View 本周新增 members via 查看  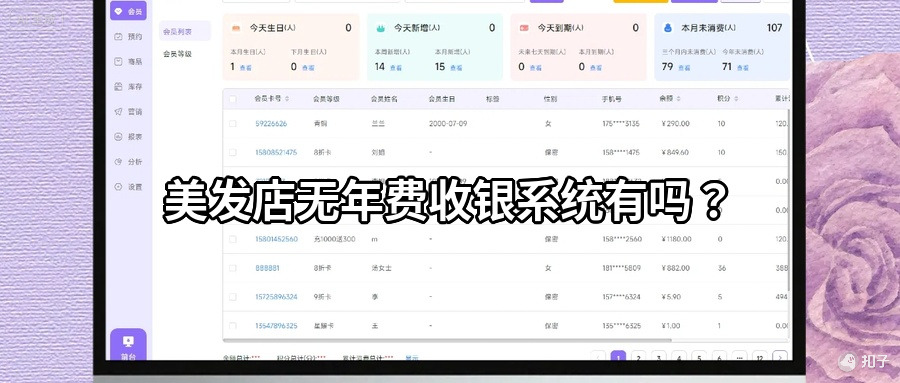coord(396,67)
